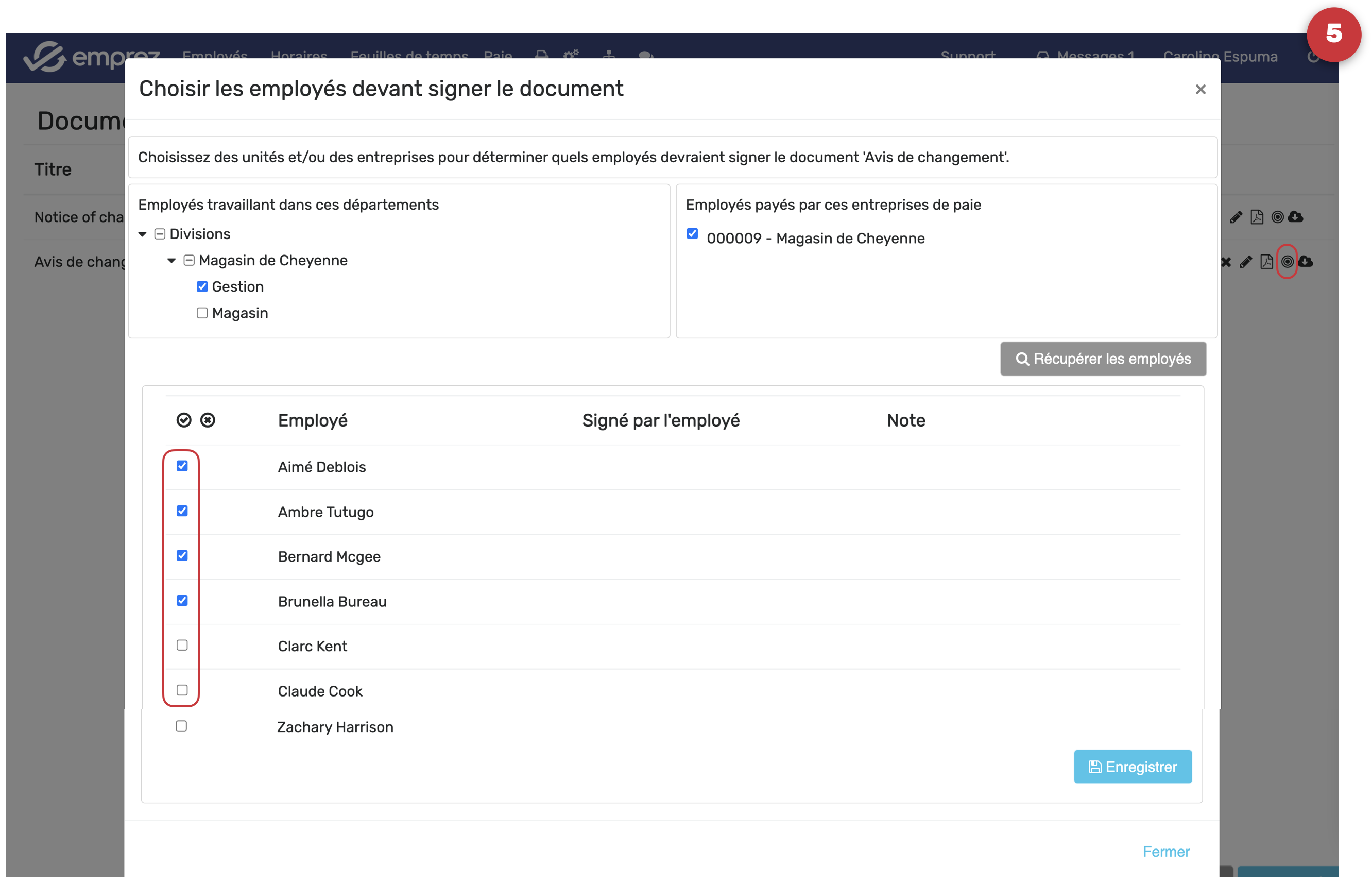Collapse the Divisions tree node arrow

click(x=142, y=234)
